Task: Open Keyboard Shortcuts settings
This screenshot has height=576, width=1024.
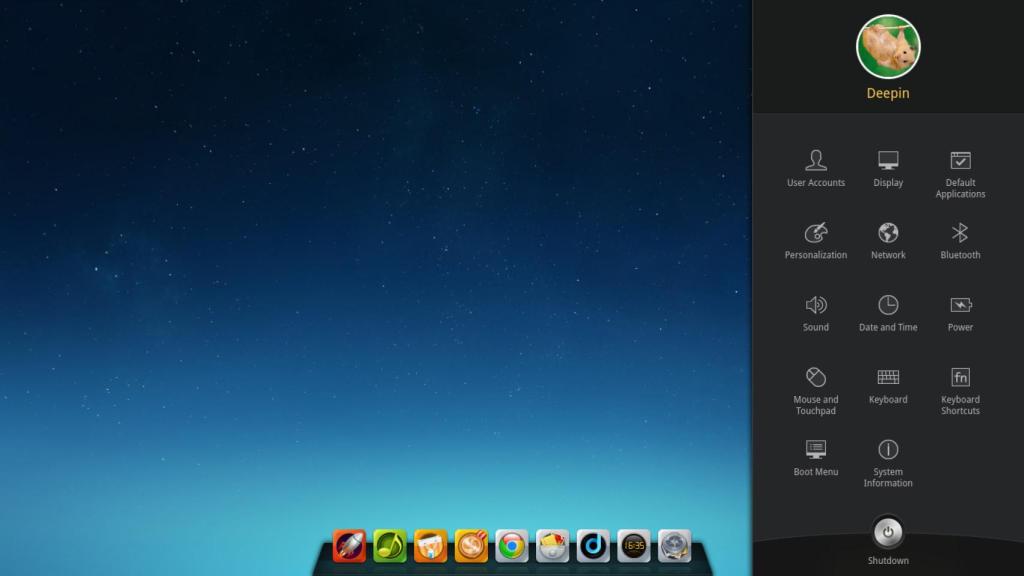Action: click(959, 385)
